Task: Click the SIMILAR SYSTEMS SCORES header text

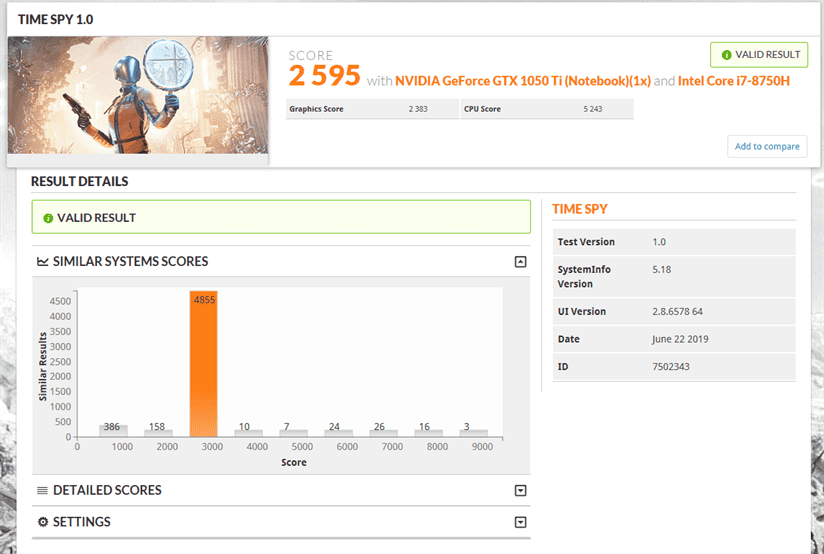Action: coord(130,261)
